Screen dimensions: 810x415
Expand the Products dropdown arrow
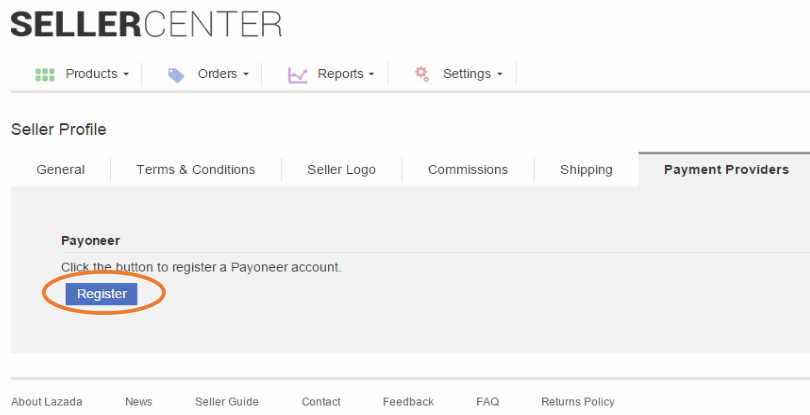point(126,75)
